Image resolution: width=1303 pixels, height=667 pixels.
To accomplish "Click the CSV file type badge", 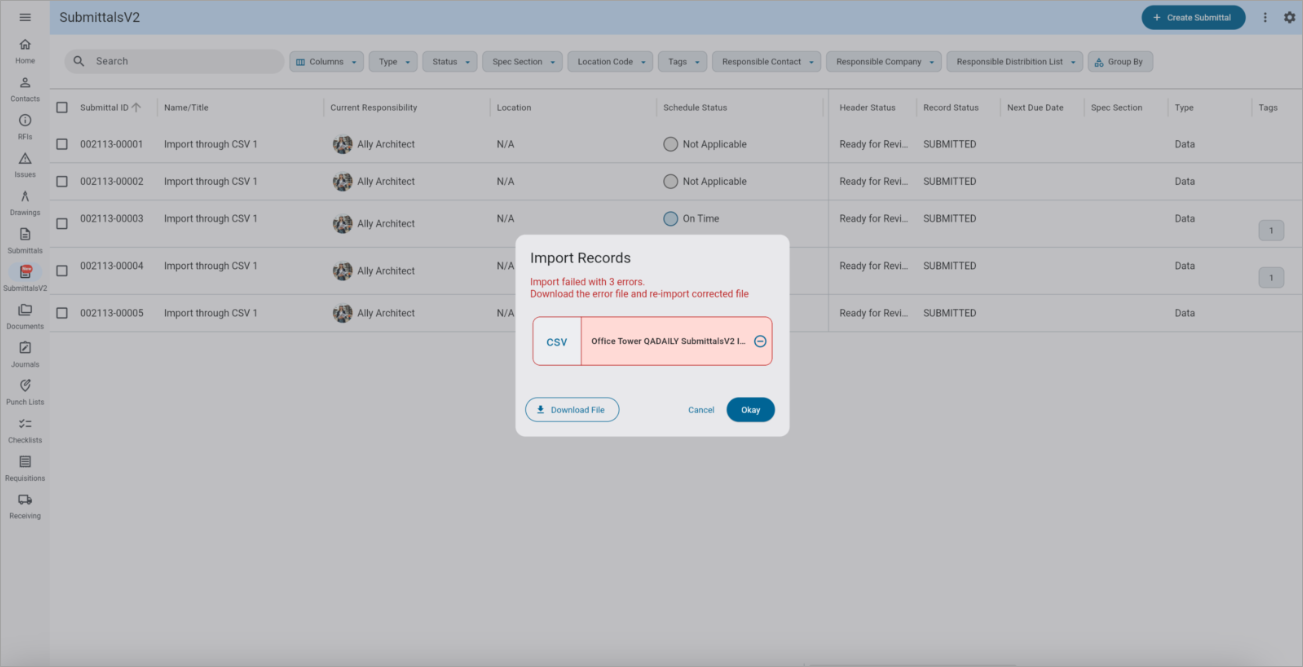I will 557,342.
